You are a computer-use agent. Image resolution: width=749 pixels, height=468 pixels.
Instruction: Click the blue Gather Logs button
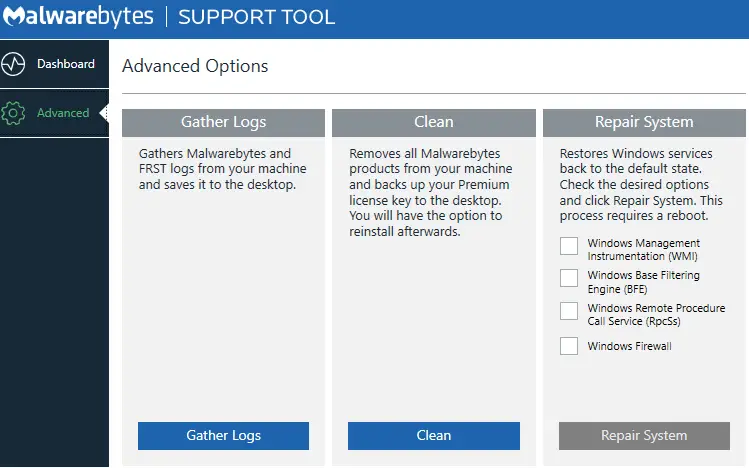(224, 436)
